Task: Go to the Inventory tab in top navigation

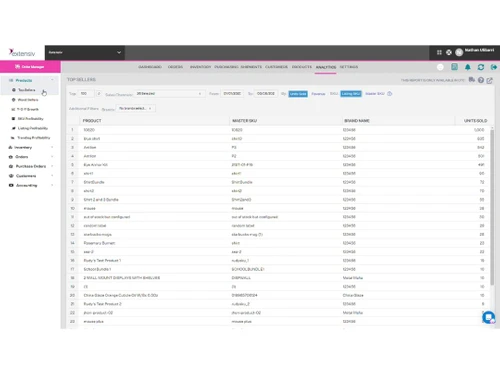Action: pos(200,67)
